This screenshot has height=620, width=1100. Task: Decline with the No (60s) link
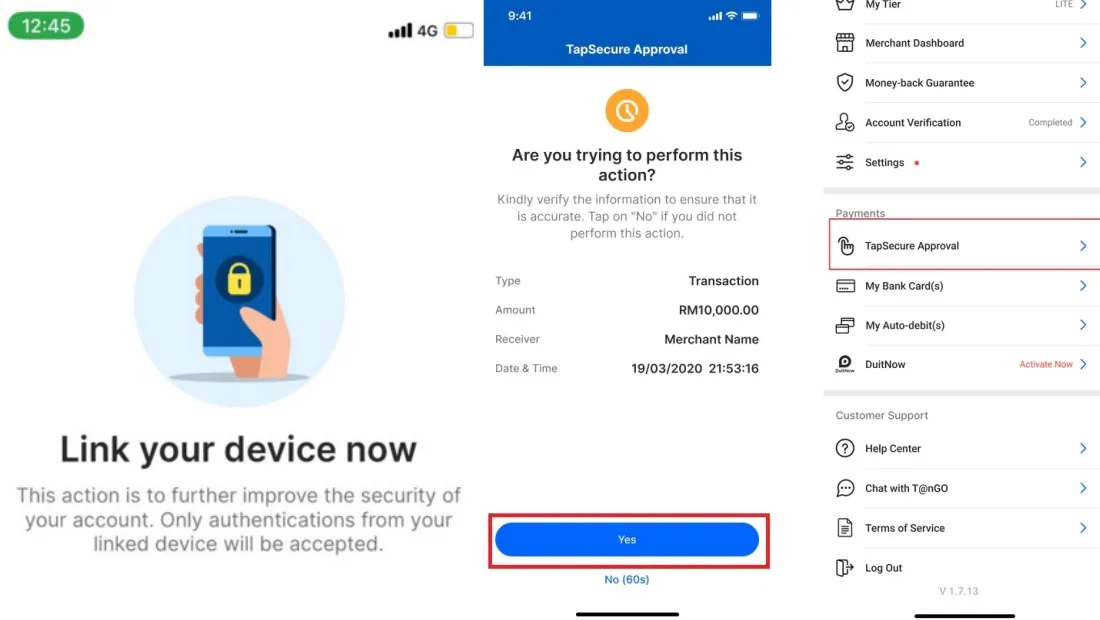[626, 579]
